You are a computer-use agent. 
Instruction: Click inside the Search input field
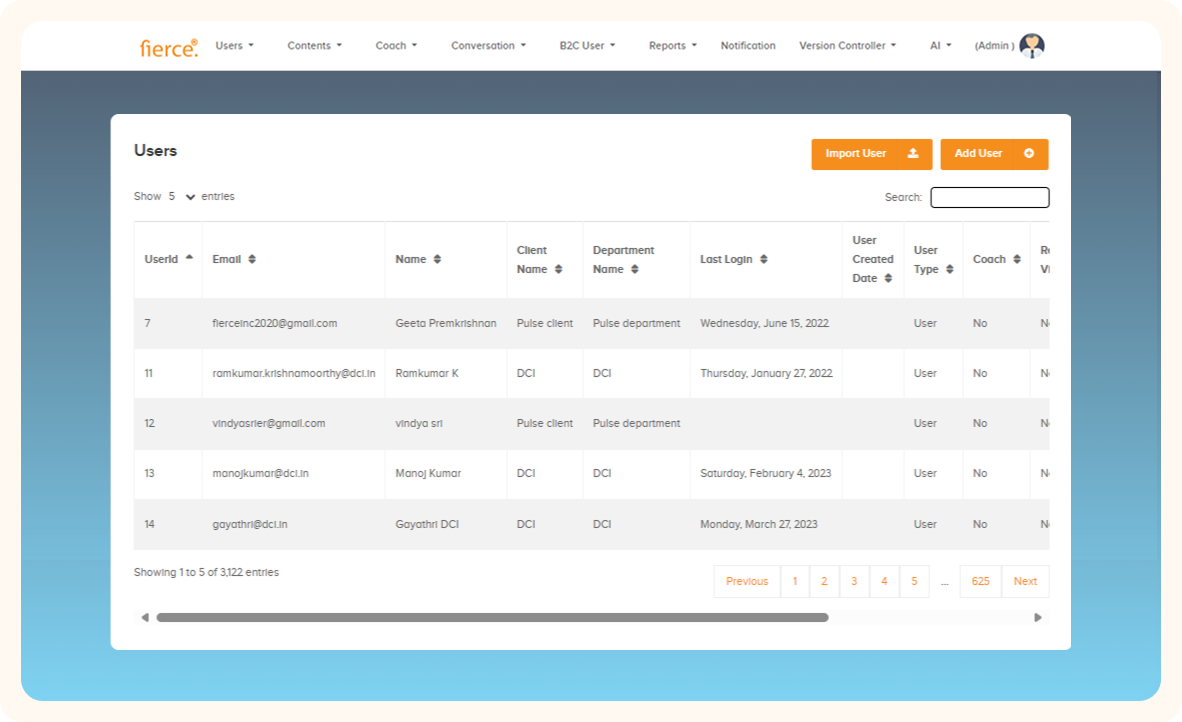[x=989, y=197]
